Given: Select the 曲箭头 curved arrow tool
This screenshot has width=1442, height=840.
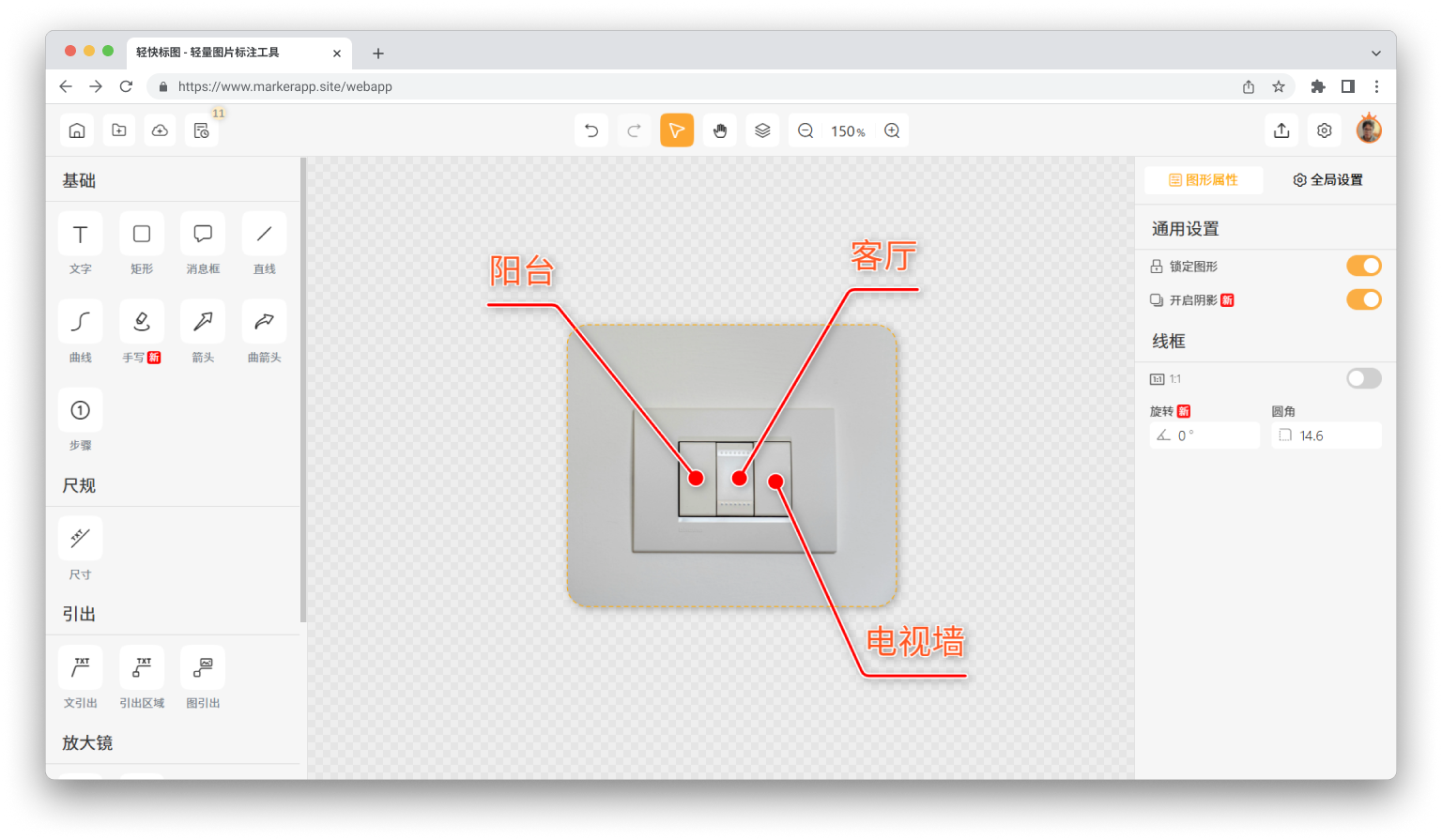Looking at the screenshot, I should (x=265, y=322).
